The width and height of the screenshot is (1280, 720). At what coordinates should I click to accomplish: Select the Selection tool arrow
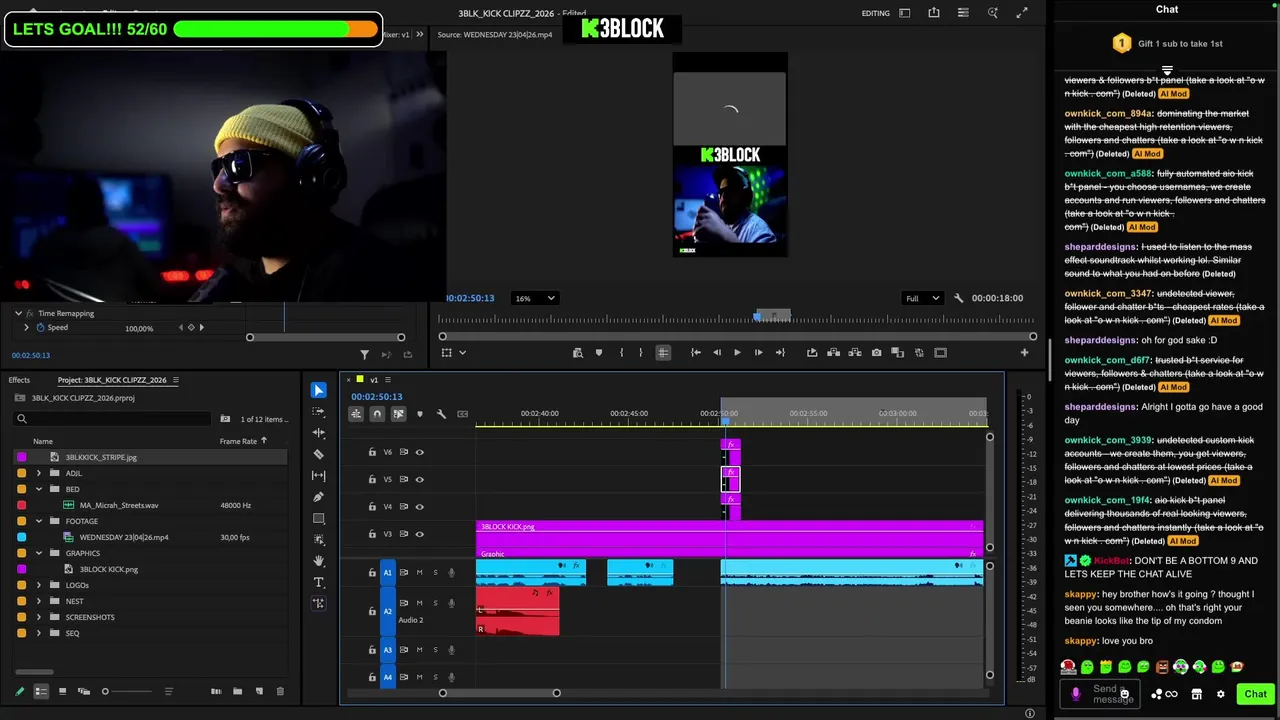click(x=318, y=390)
